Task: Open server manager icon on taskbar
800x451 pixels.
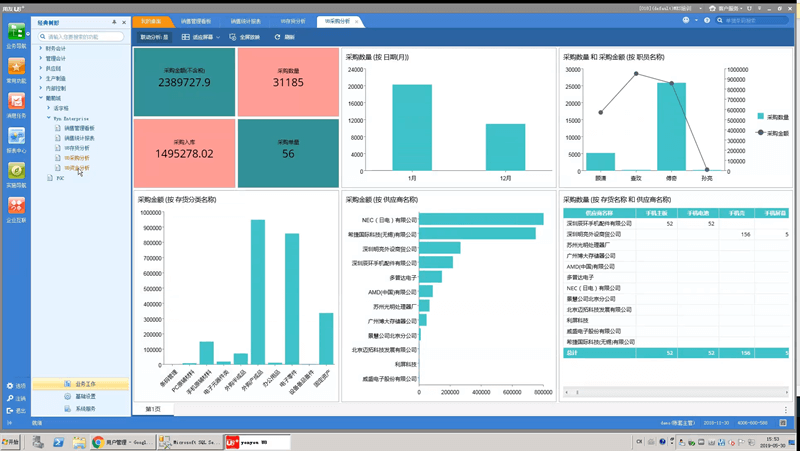Action: click(38, 442)
